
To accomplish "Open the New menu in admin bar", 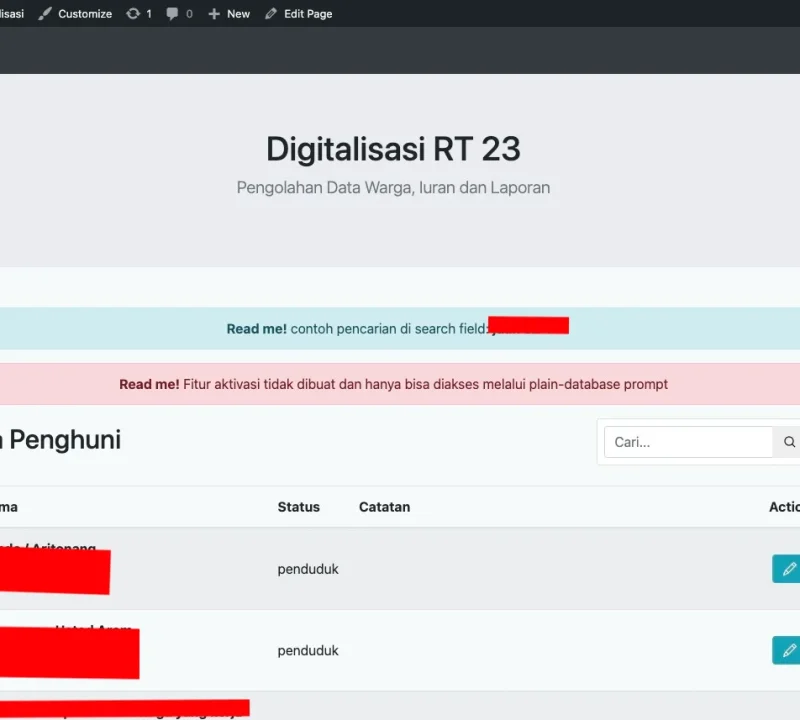I will click(229, 14).
